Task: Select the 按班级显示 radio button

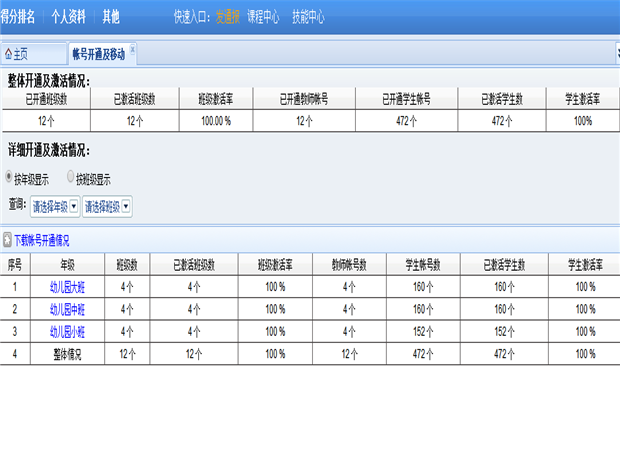Action: [x=71, y=178]
